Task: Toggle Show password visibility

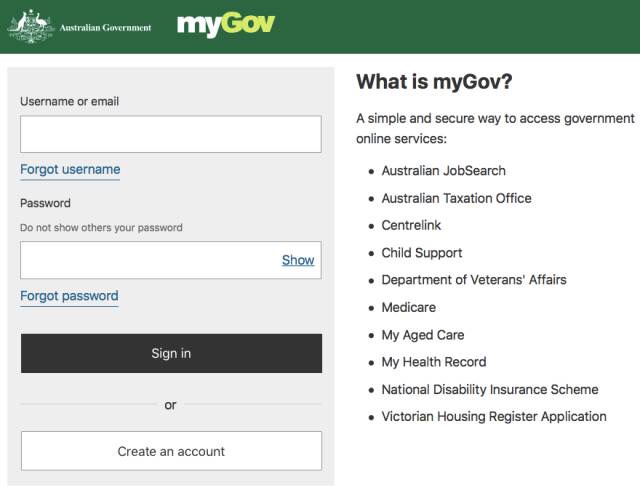Action: point(298,260)
